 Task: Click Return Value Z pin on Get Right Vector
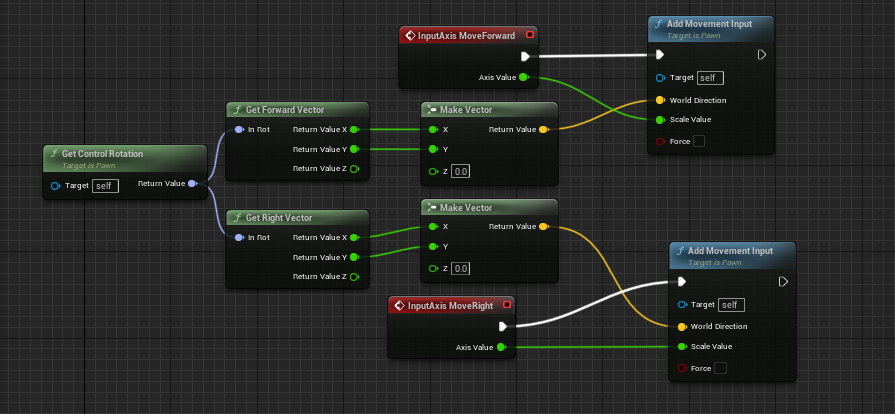point(354,277)
